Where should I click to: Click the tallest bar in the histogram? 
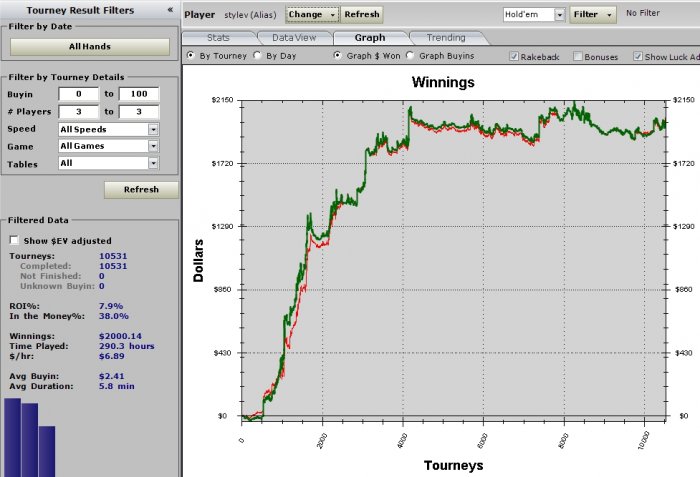pos(12,437)
